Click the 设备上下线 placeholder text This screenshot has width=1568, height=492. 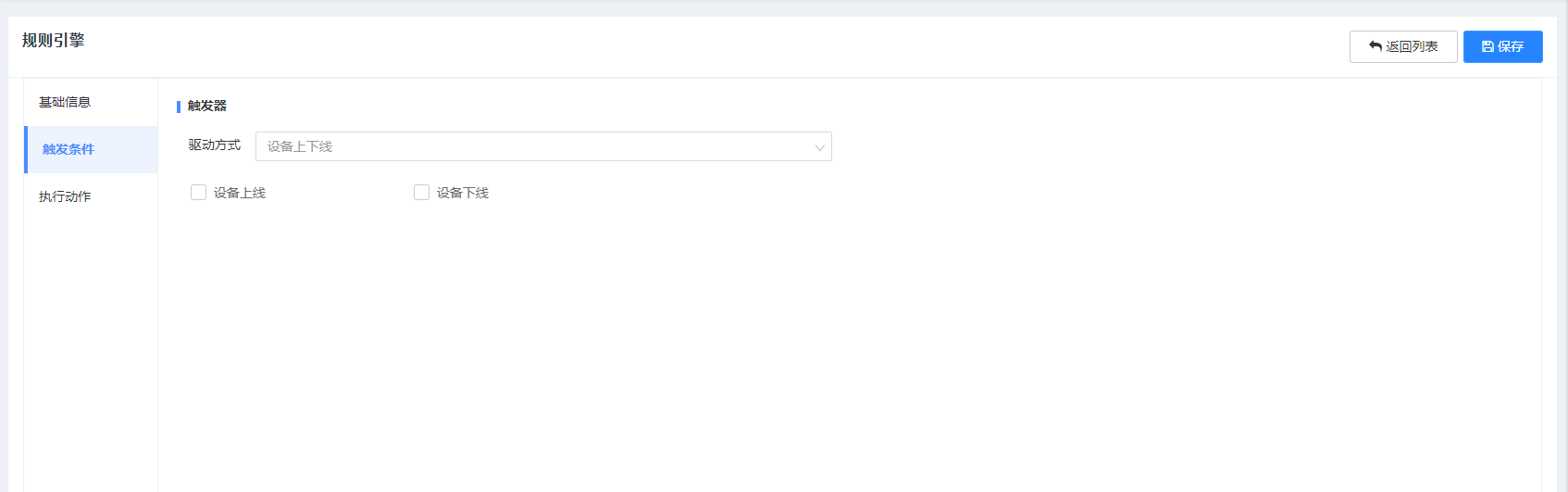click(x=300, y=146)
